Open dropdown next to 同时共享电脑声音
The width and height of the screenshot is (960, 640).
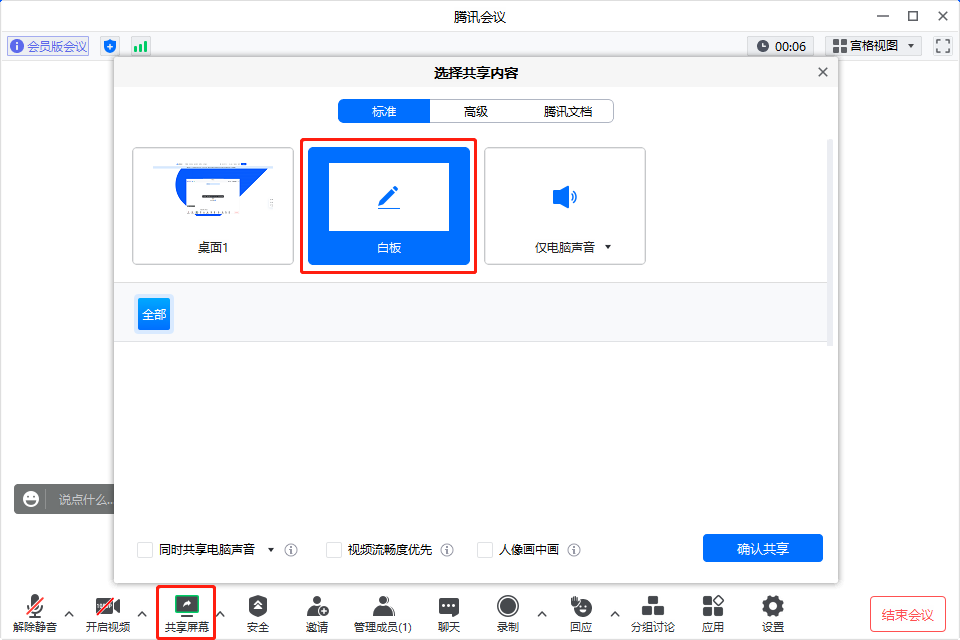point(271,550)
